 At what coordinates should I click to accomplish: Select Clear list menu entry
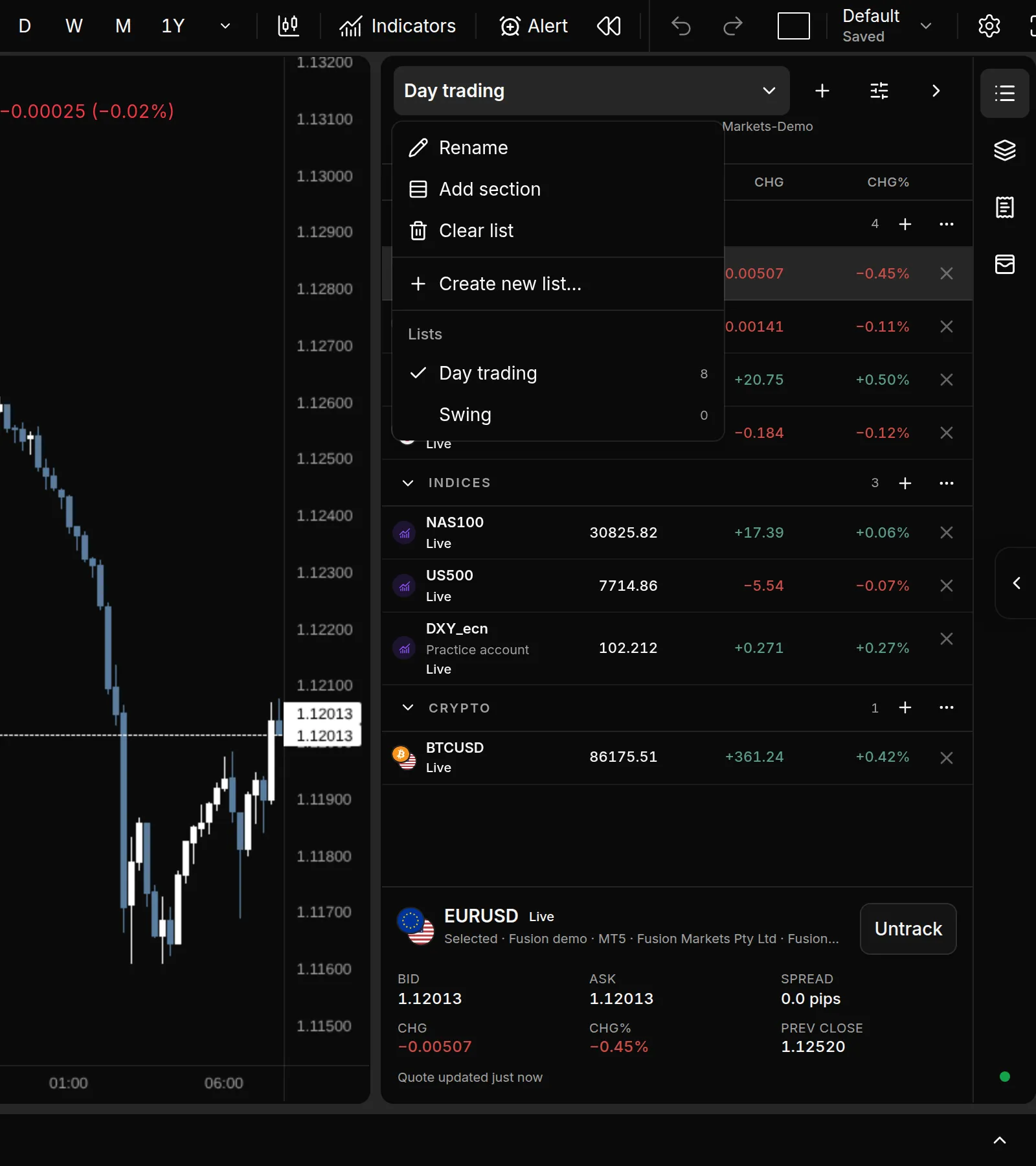click(x=557, y=231)
